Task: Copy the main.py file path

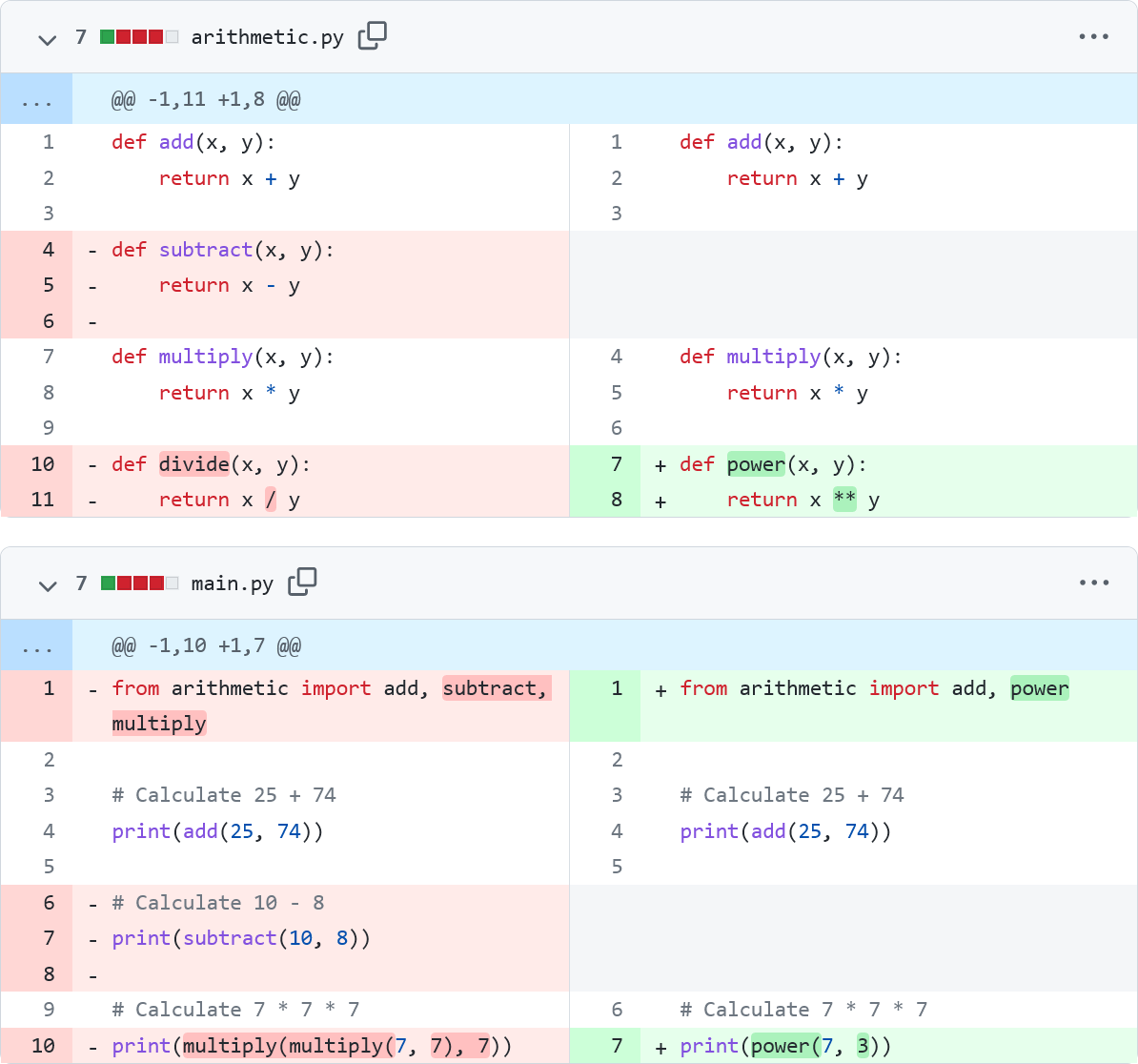Action: point(302,582)
